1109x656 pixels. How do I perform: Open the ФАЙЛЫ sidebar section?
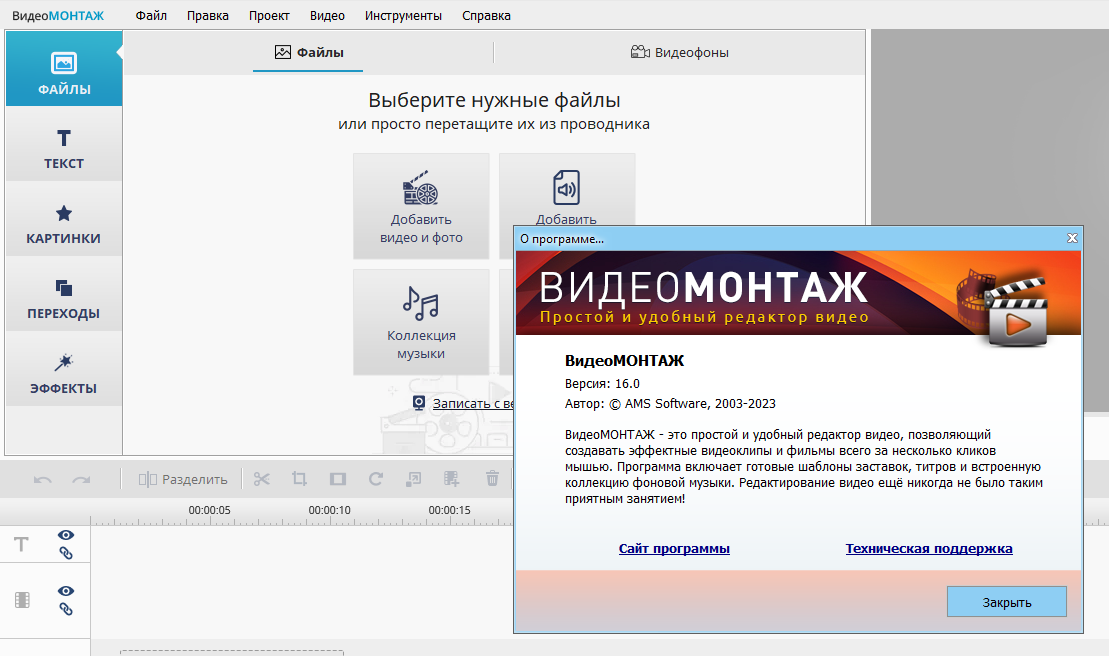(64, 69)
